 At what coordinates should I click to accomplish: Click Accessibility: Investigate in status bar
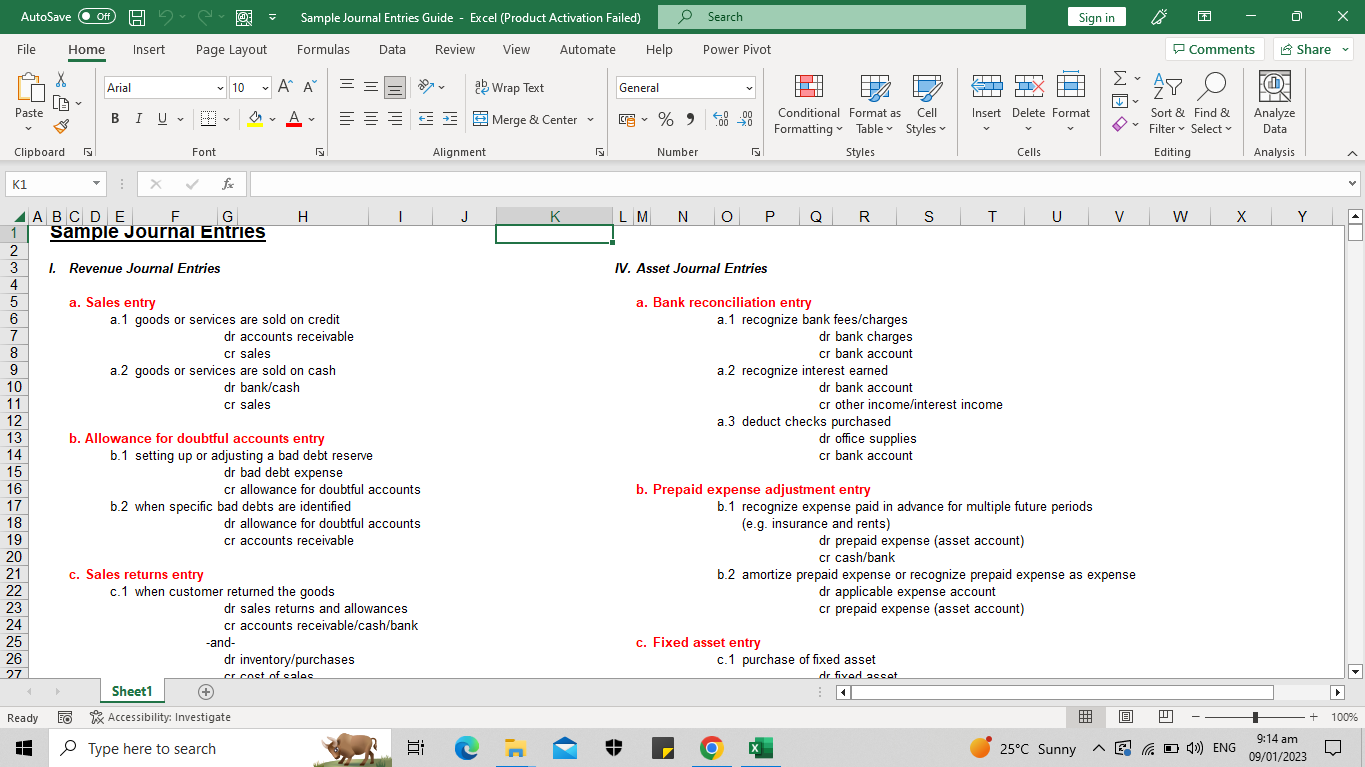(160, 717)
